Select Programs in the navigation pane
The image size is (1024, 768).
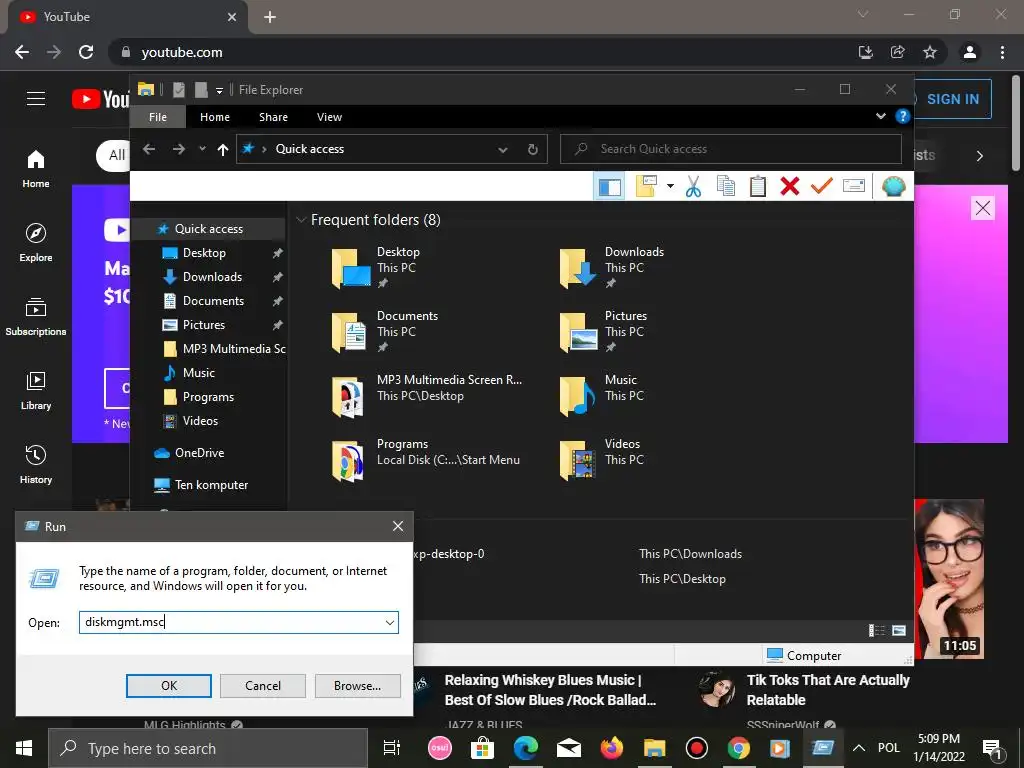[x=208, y=397]
